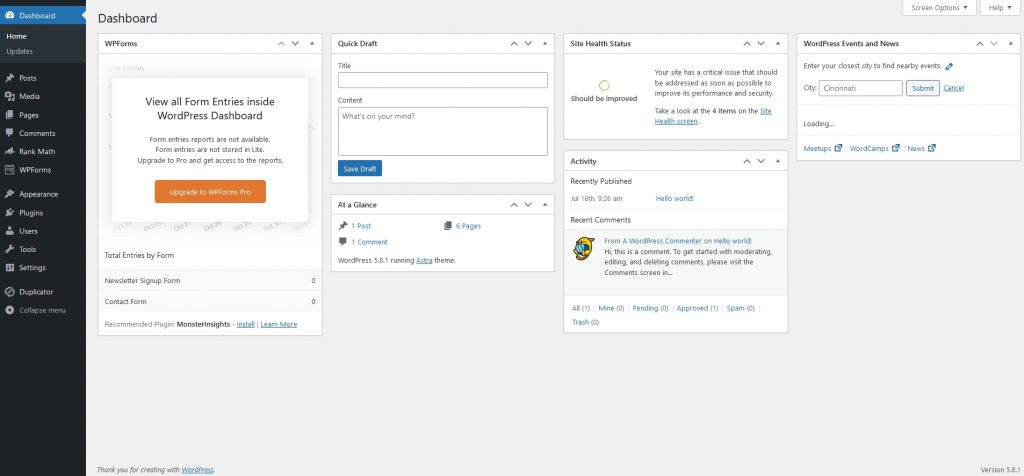The width and height of the screenshot is (1024, 476).
Task: Click the Duplicator icon in sidebar
Action: coord(10,292)
